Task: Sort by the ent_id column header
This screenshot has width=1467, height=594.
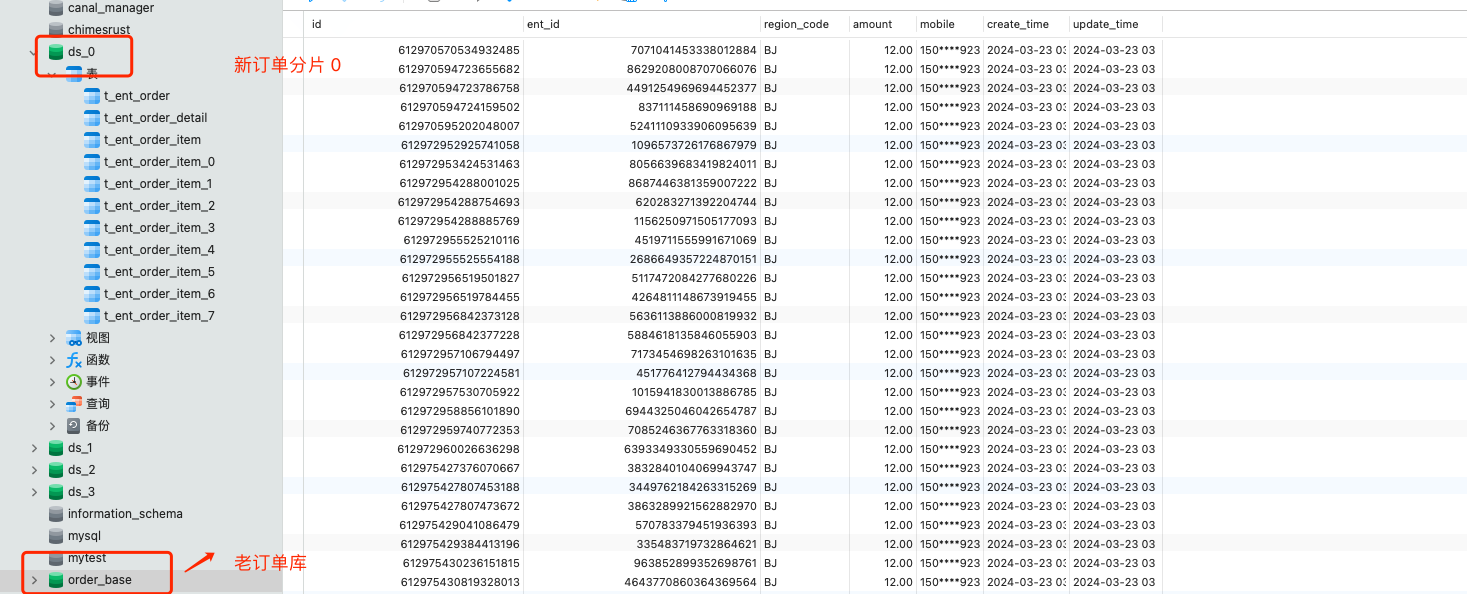Action: point(543,24)
